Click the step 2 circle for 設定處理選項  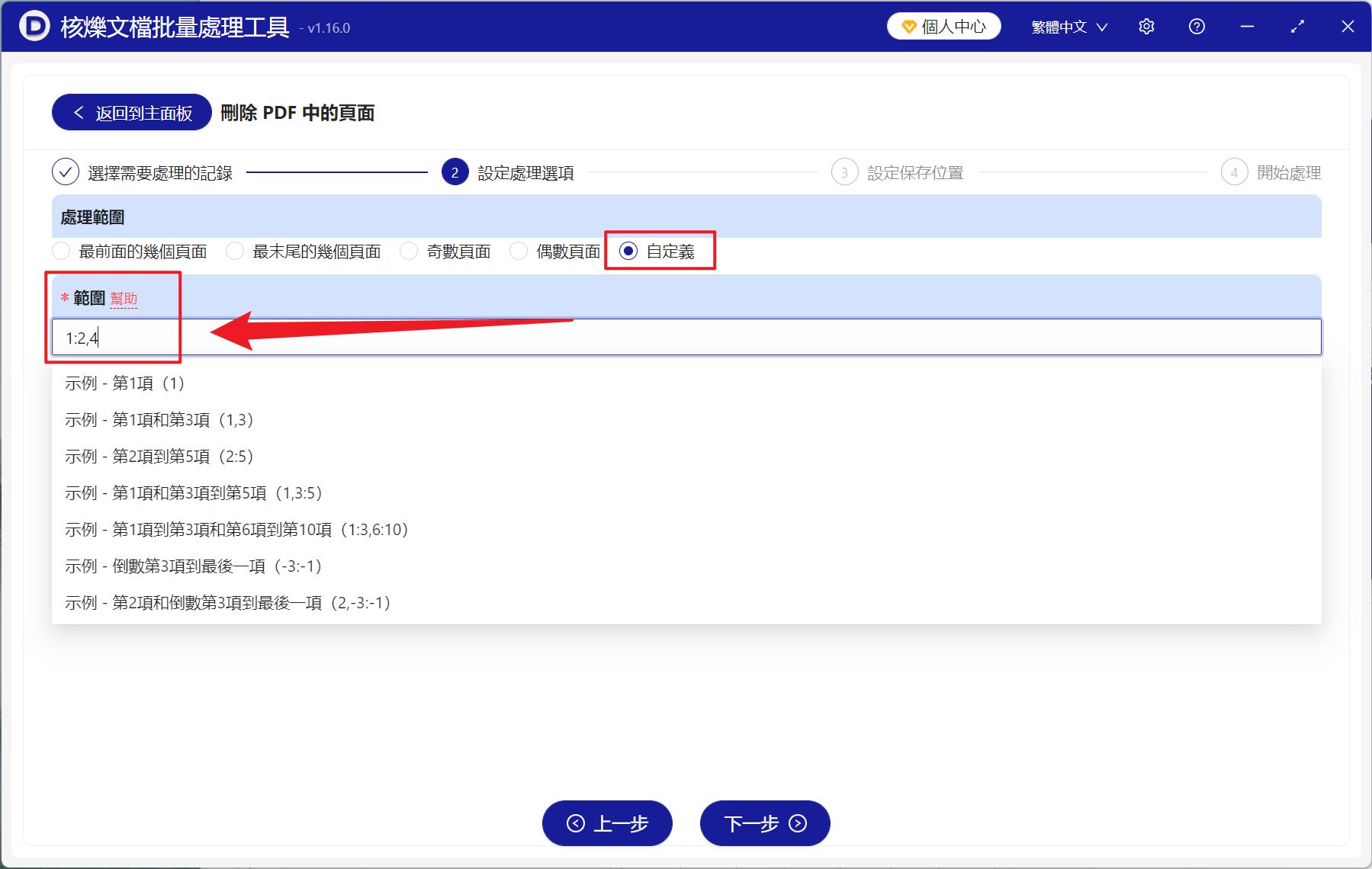tap(455, 172)
